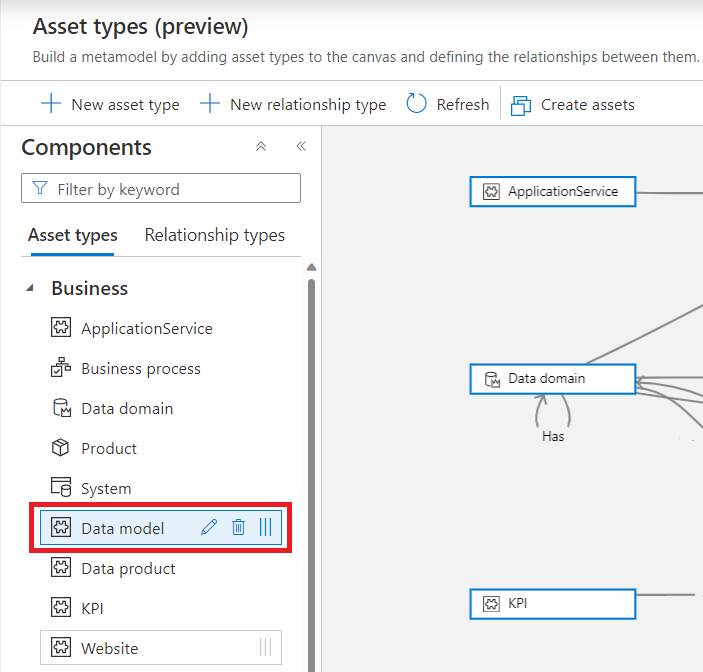703x672 pixels.
Task: Click the ApplicationService icon in components list
Action: pyautogui.click(x=61, y=328)
